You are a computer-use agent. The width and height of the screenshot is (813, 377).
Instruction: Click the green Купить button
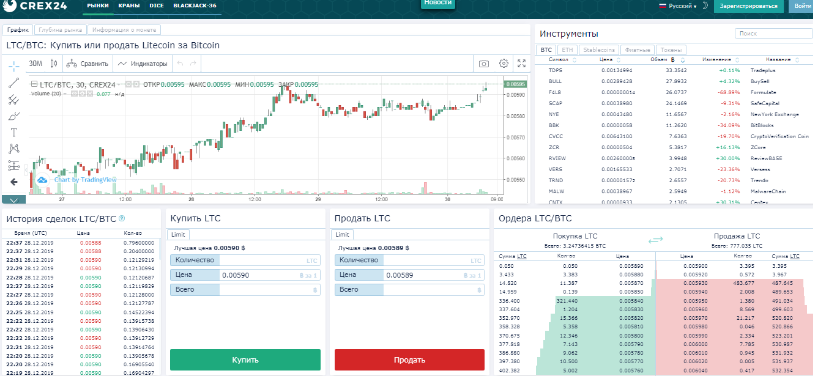click(245, 359)
